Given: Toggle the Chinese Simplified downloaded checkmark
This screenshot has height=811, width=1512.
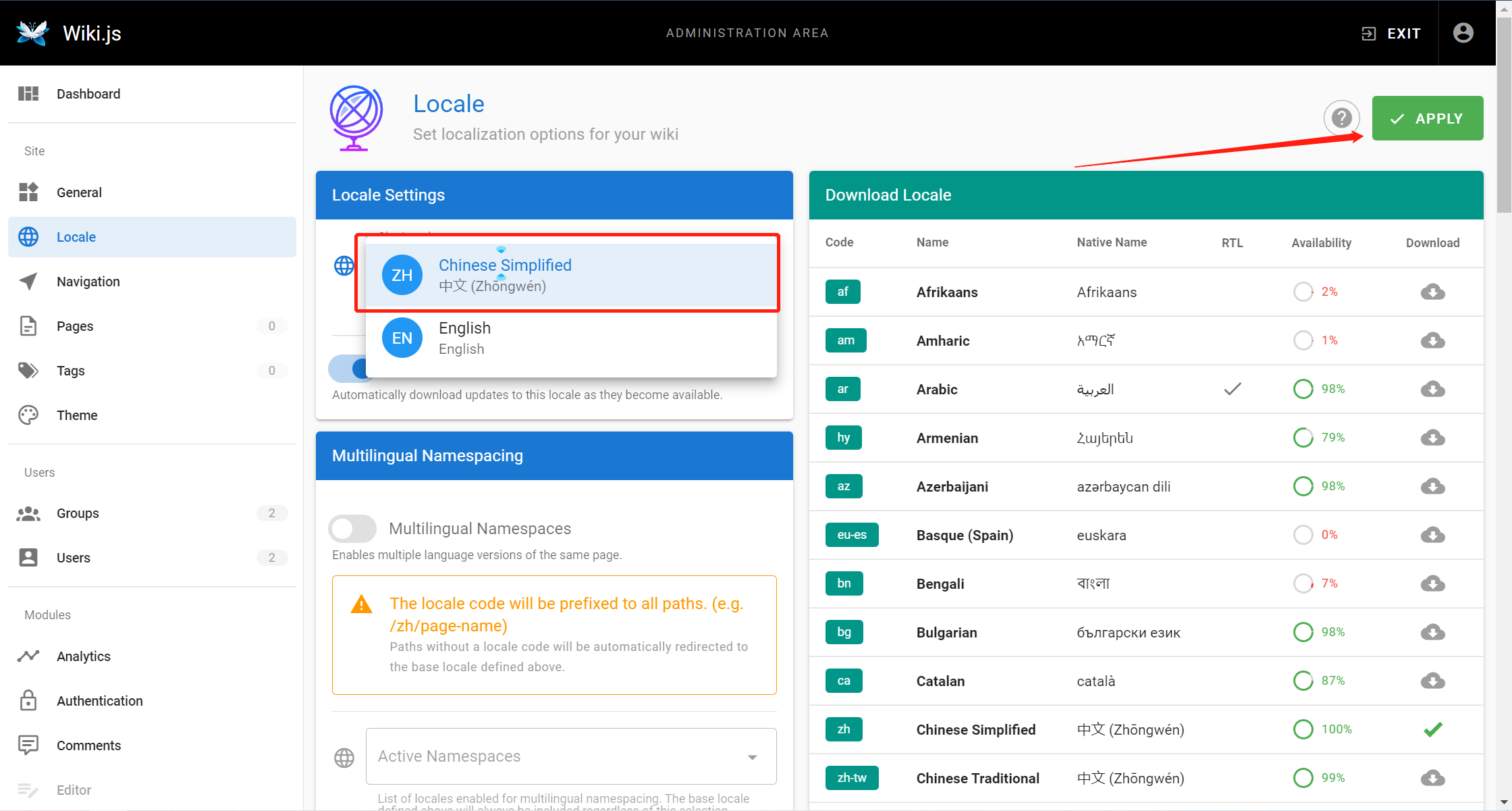Looking at the screenshot, I should click(1432, 729).
